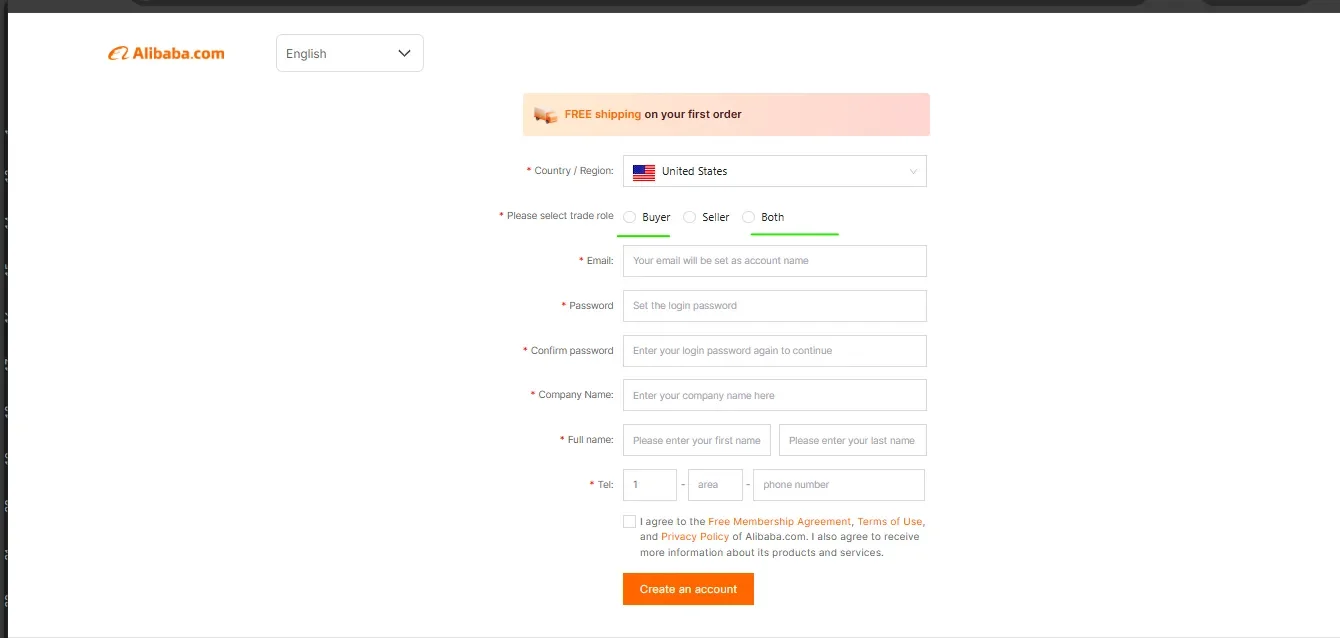Open the Free Membership Agreement

(x=780, y=521)
